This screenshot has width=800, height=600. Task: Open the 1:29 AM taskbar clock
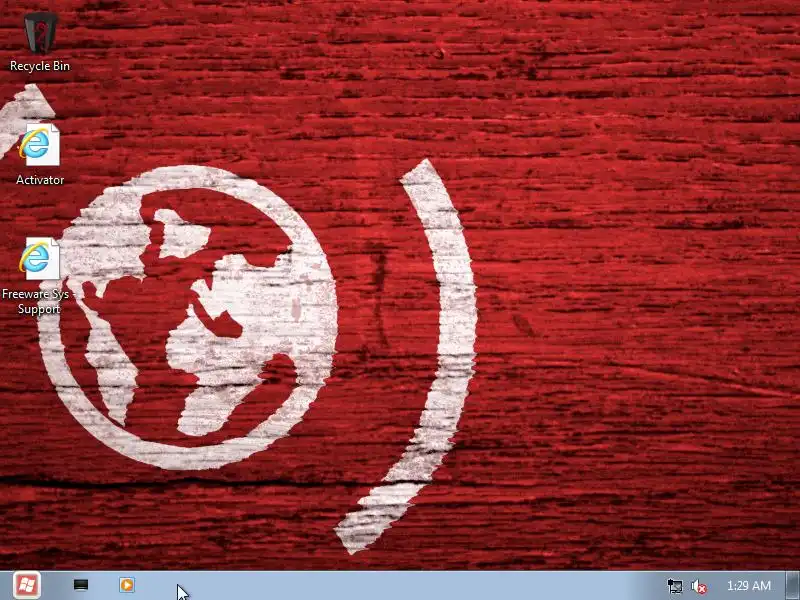(748, 586)
